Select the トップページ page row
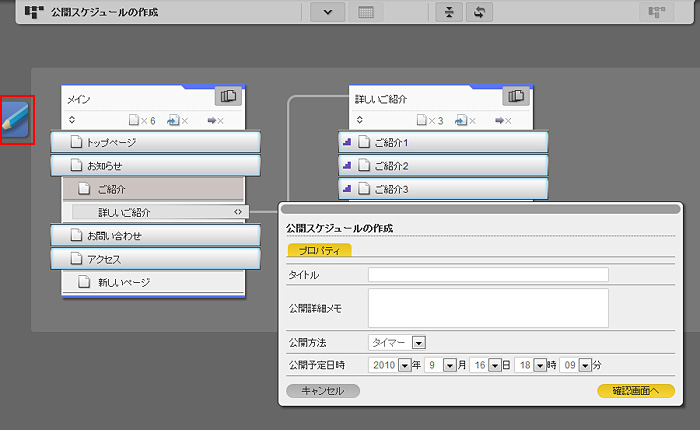Viewport: 700px width, 430px height. [x=155, y=142]
